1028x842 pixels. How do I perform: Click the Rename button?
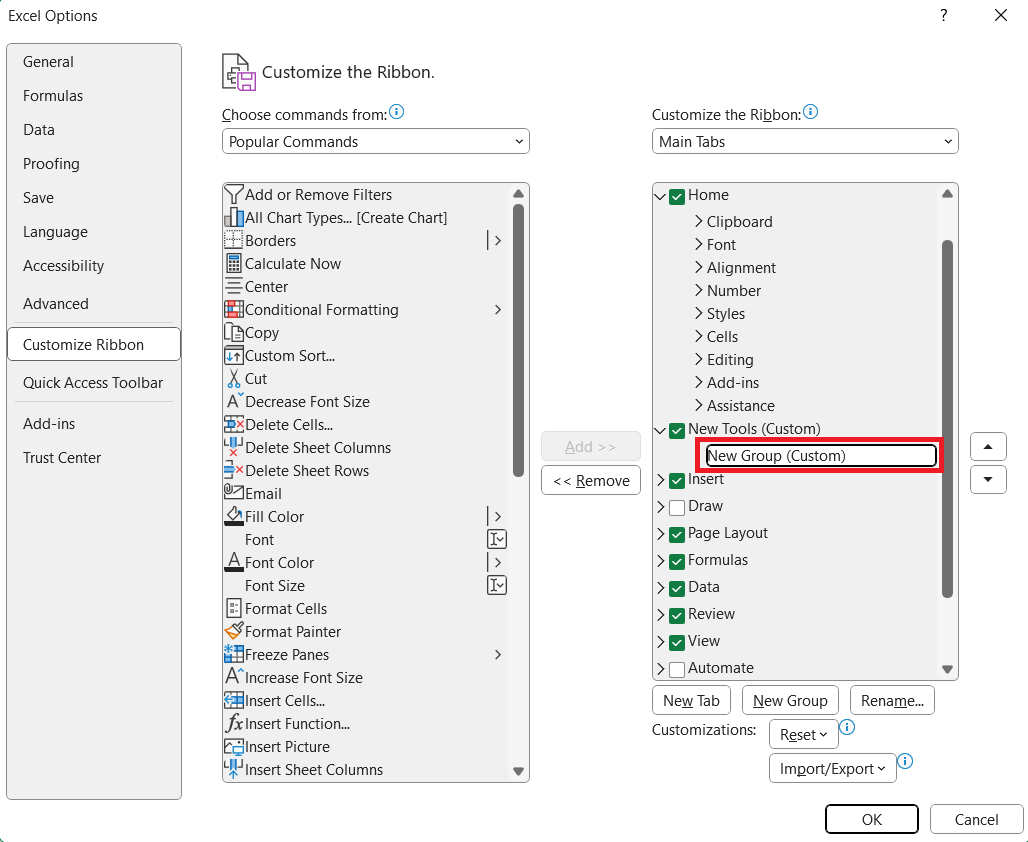(x=892, y=701)
